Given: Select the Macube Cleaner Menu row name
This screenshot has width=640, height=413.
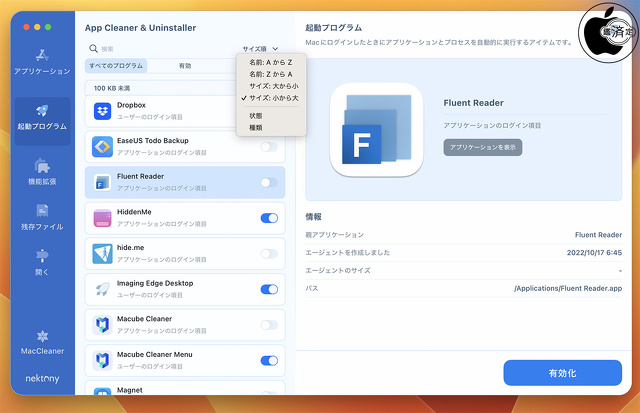Looking at the screenshot, I should coord(155,354).
